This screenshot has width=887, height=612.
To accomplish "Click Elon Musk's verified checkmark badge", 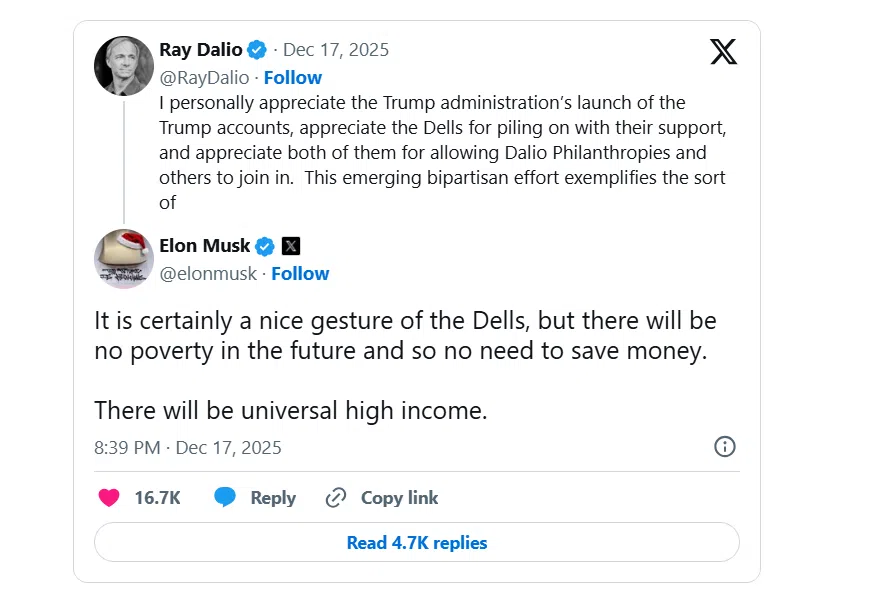I will [x=265, y=246].
